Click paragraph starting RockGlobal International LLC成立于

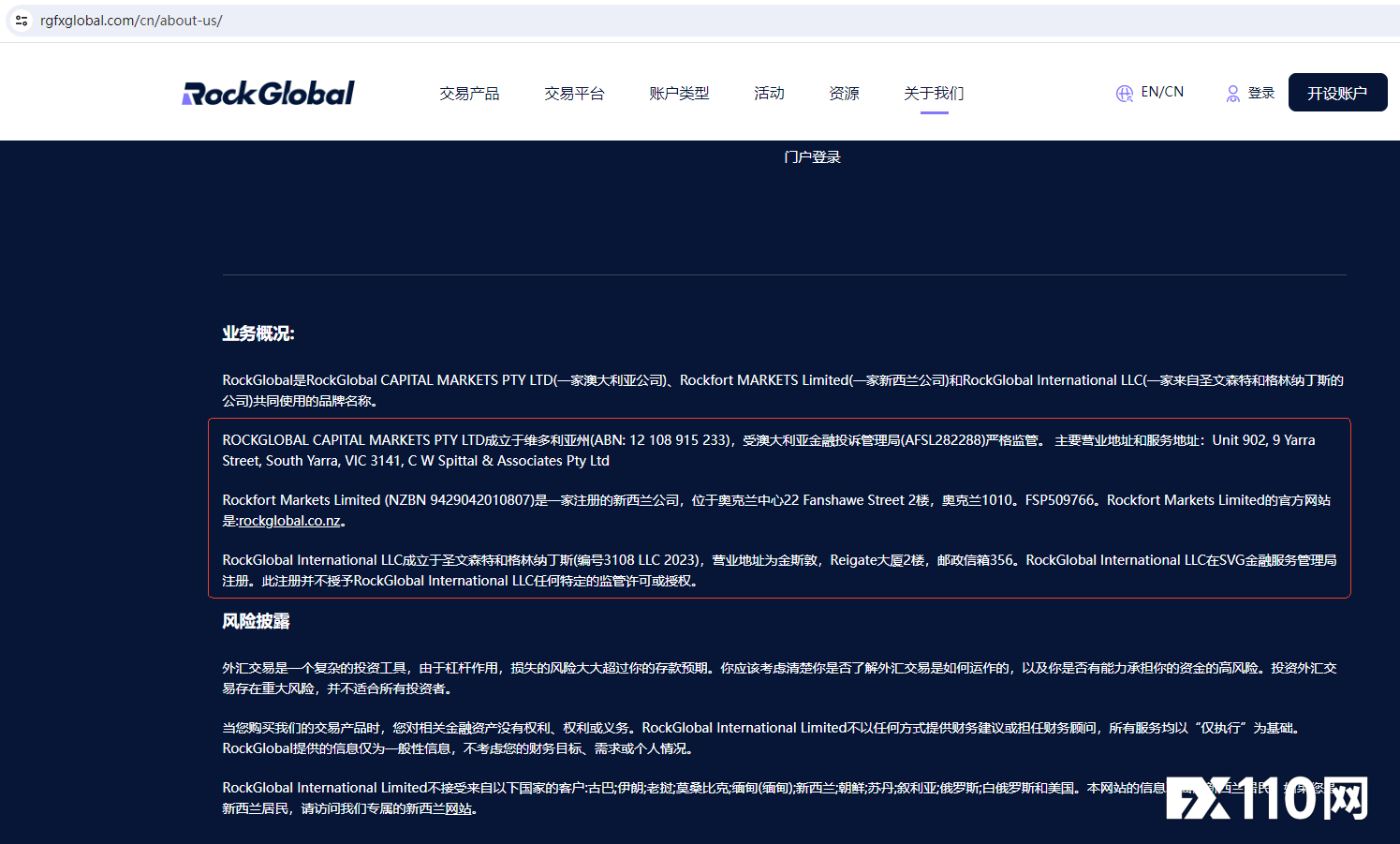779,570
